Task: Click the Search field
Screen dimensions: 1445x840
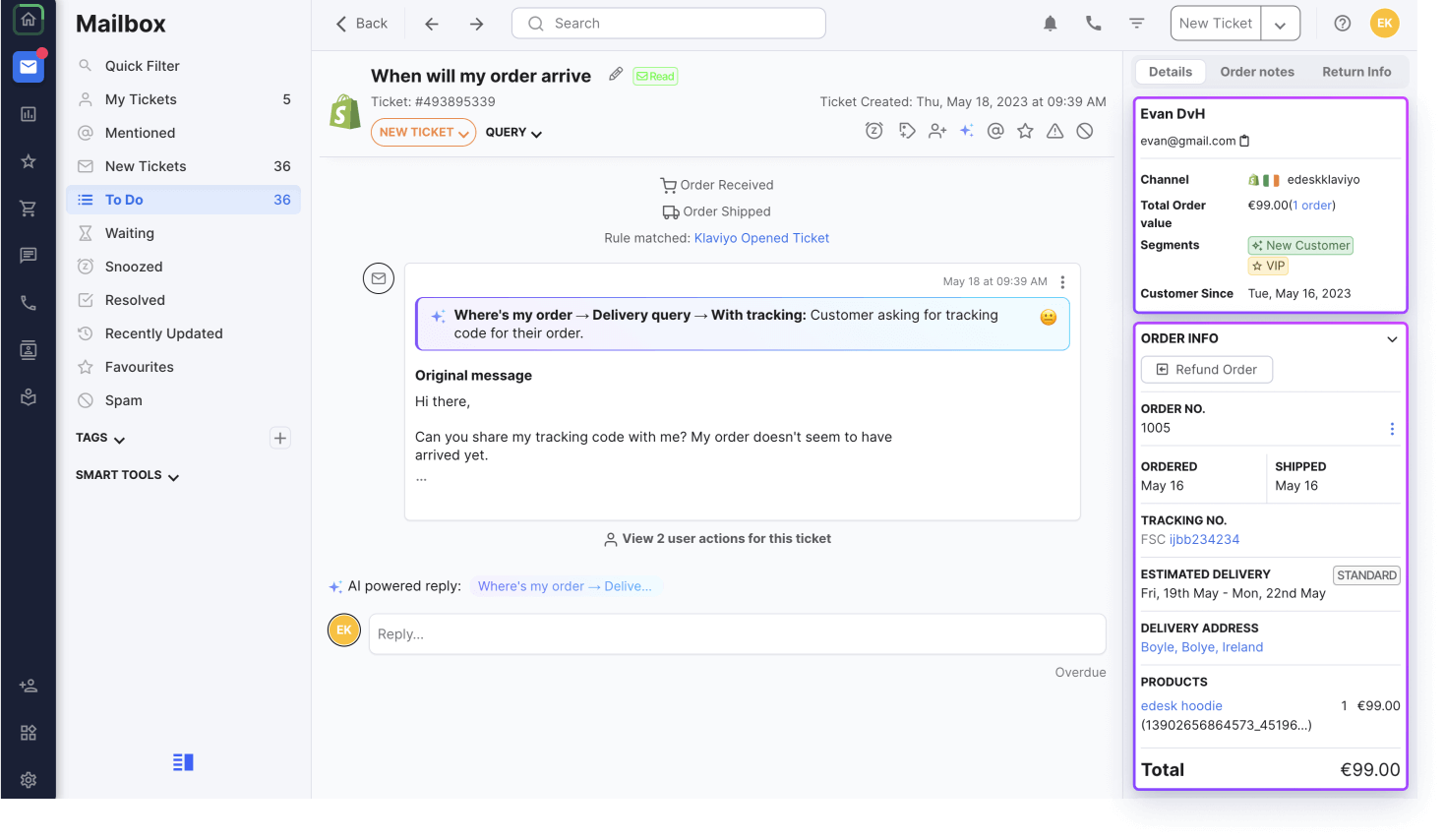Action: 669,24
